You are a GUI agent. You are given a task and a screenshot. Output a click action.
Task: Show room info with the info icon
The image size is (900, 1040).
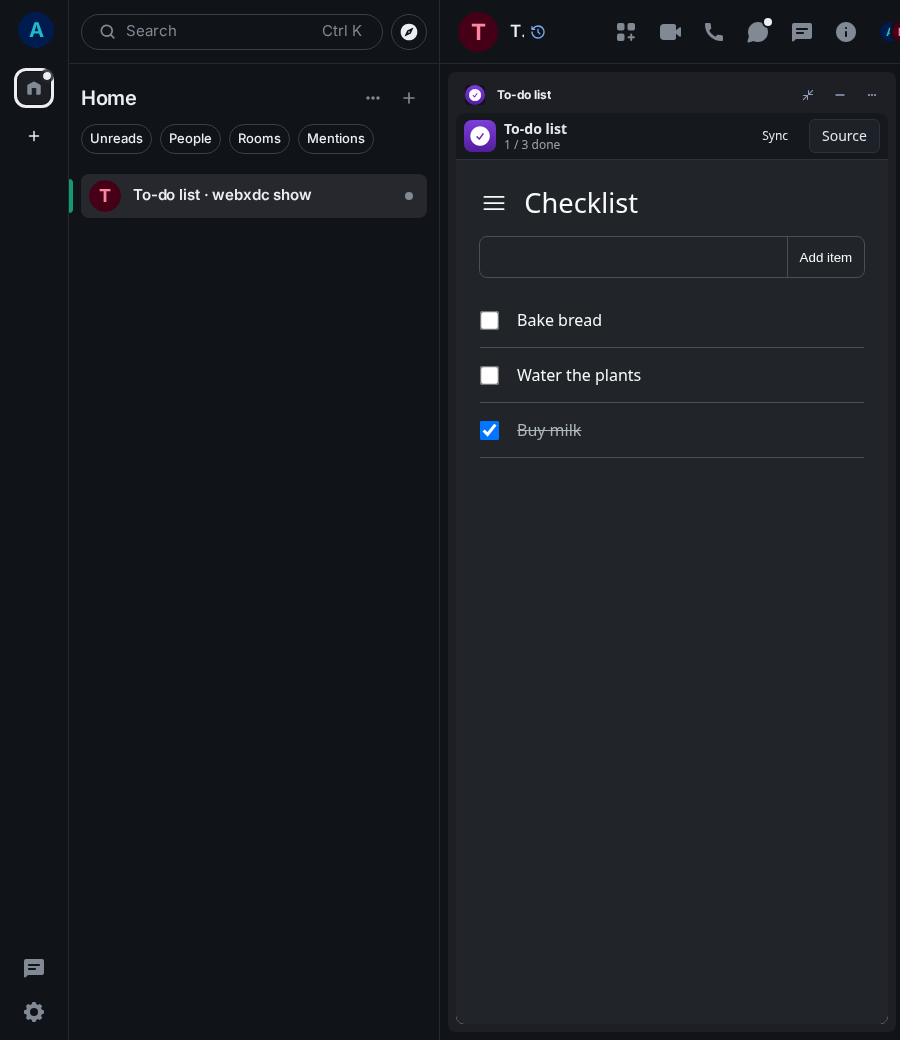tap(846, 32)
